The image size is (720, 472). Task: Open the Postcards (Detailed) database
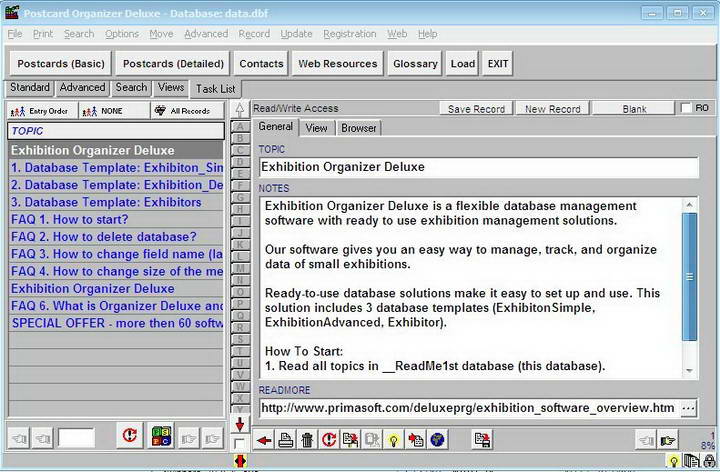point(173,63)
